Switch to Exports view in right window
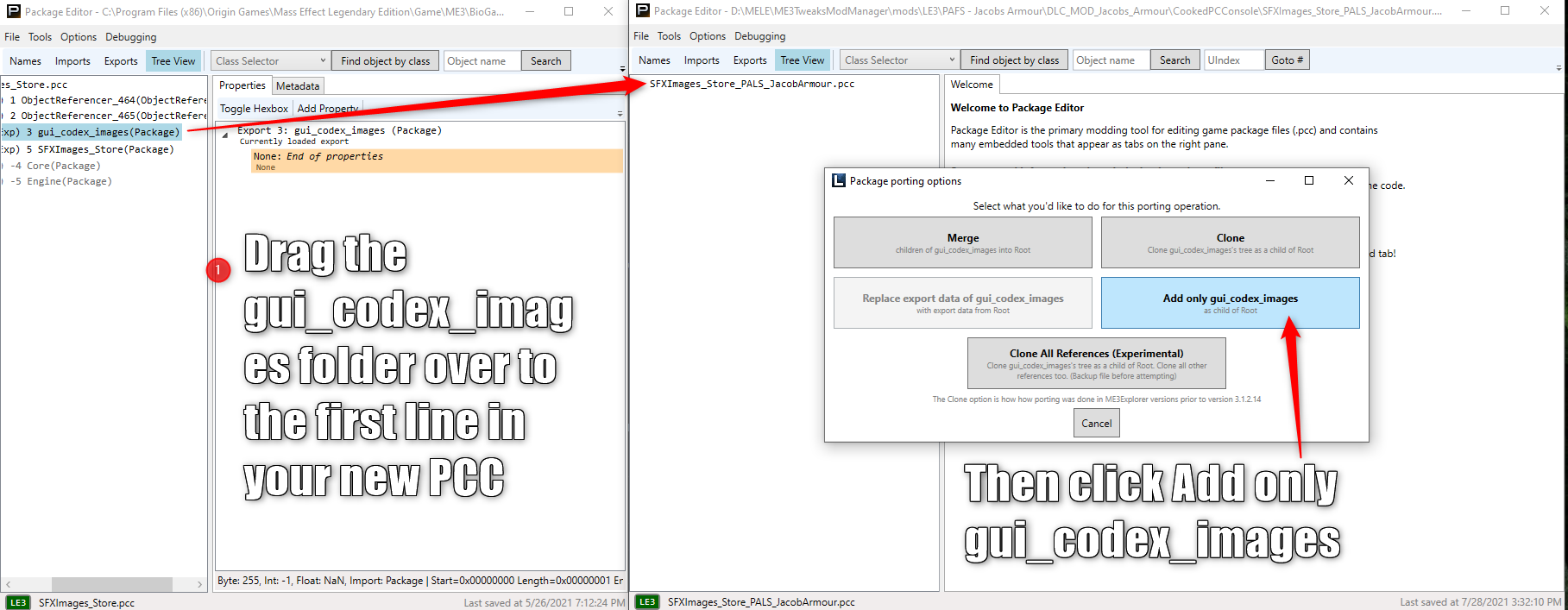1568x610 pixels. coord(750,60)
